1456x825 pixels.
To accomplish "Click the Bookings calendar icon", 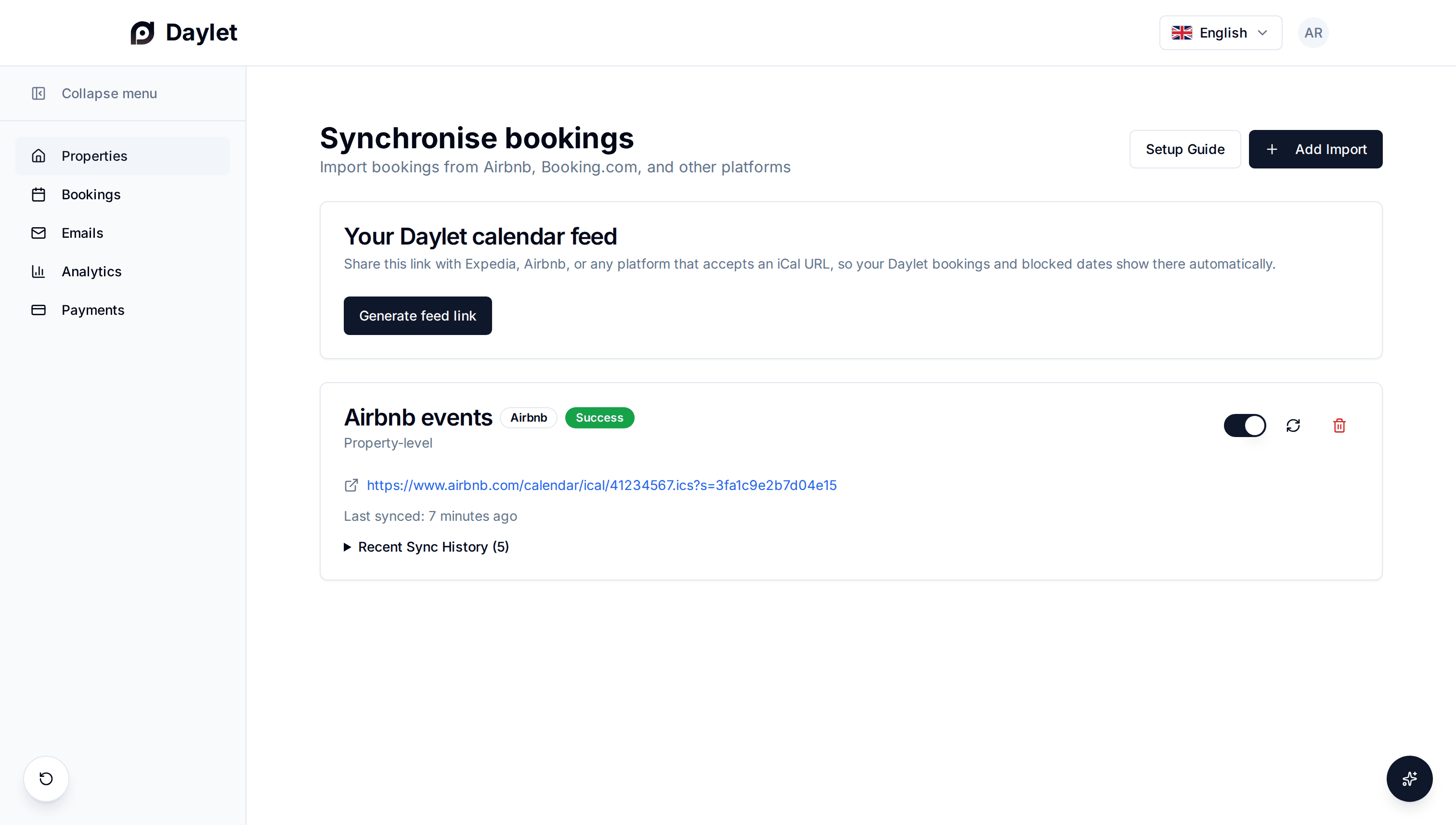I will pos(39,194).
